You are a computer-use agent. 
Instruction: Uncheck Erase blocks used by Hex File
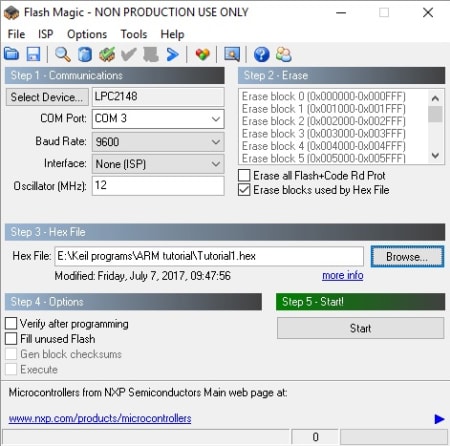(244, 190)
